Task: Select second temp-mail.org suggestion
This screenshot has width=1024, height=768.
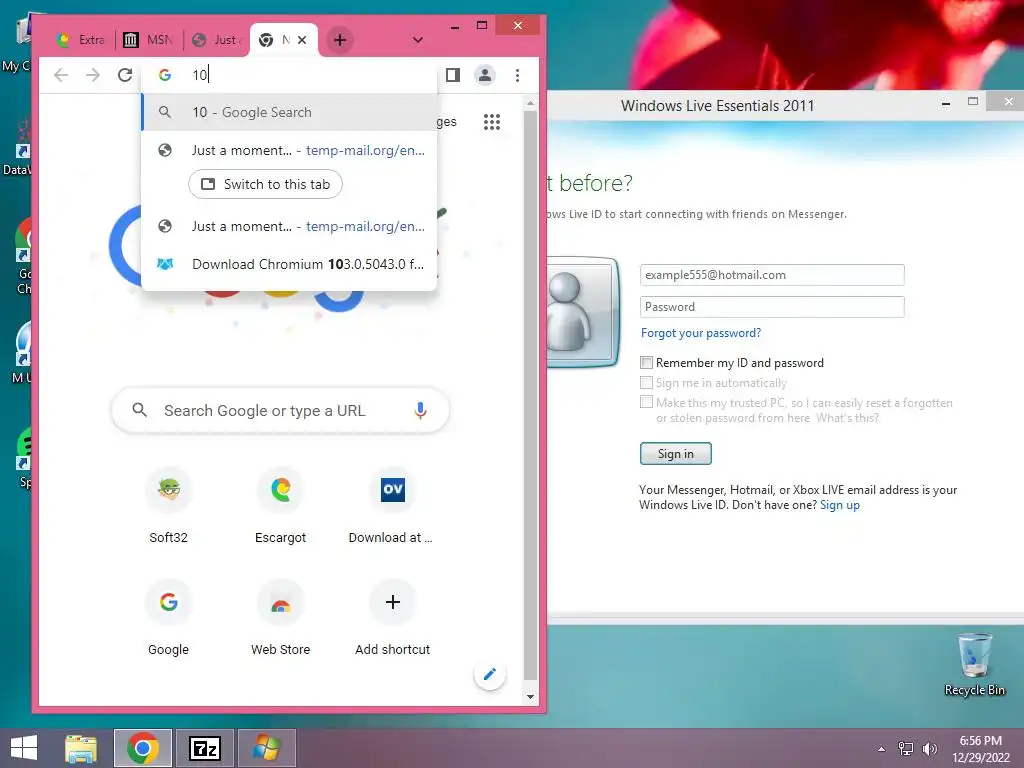Action: (x=289, y=226)
